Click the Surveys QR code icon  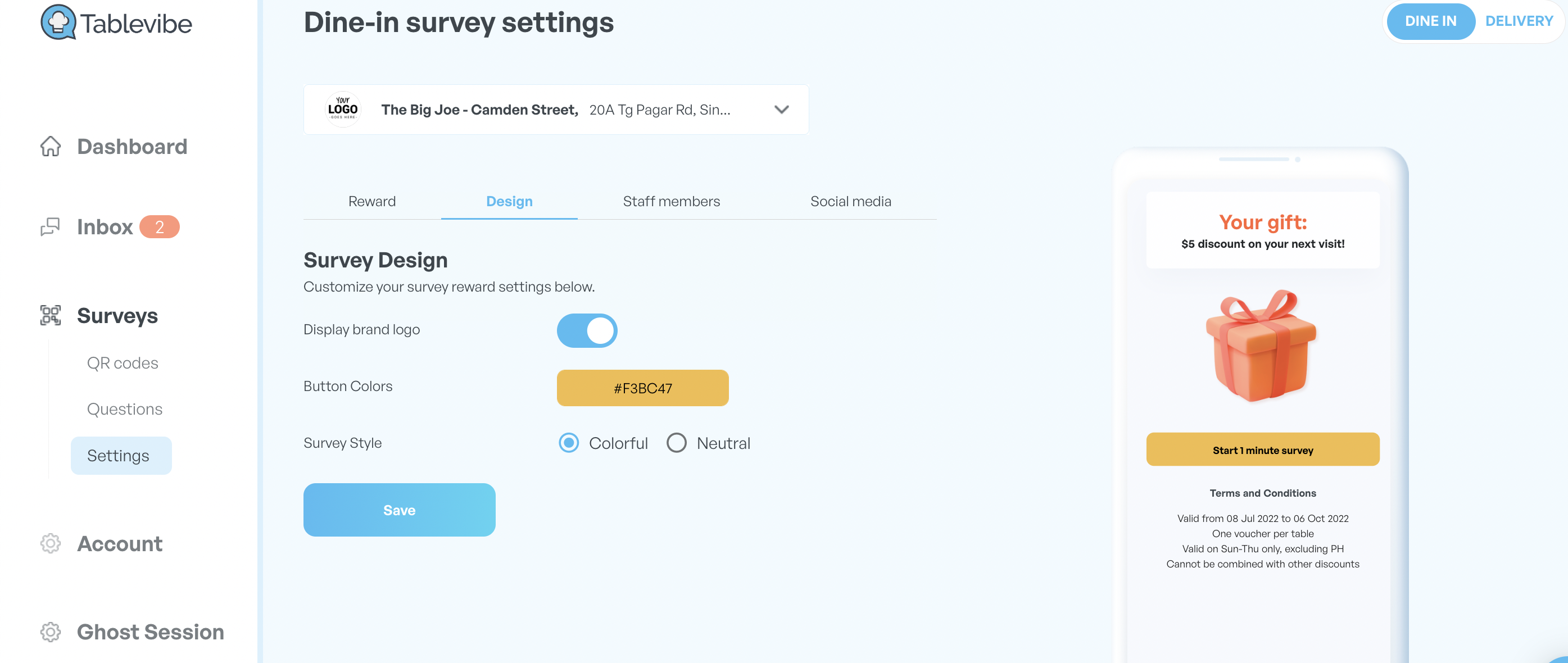tap(51, 315)
